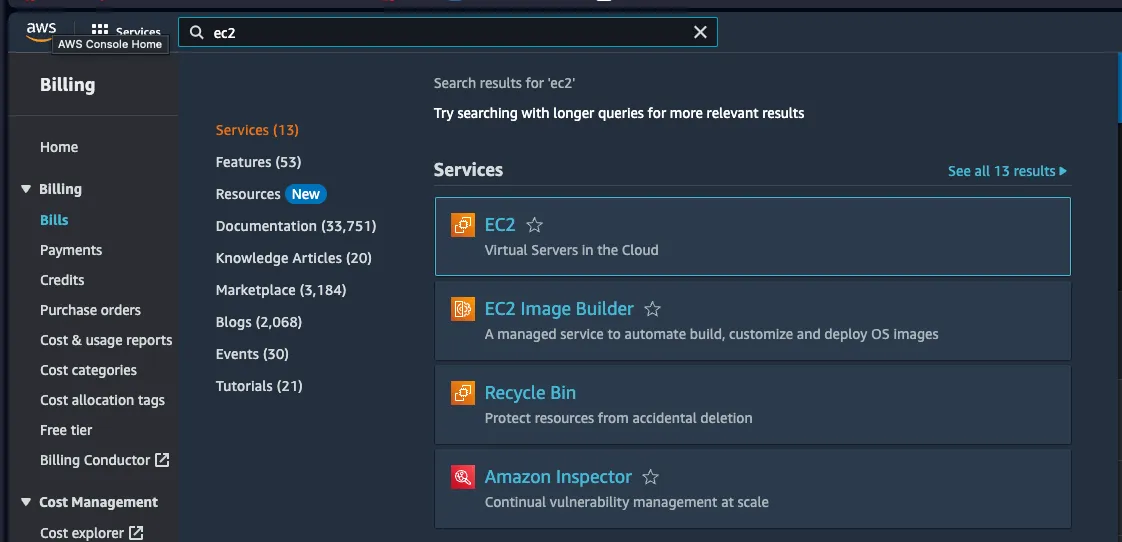This screenshot has width=1122, height=542.
Task: Open Cost & usage reports
Action: pos(106,340)
